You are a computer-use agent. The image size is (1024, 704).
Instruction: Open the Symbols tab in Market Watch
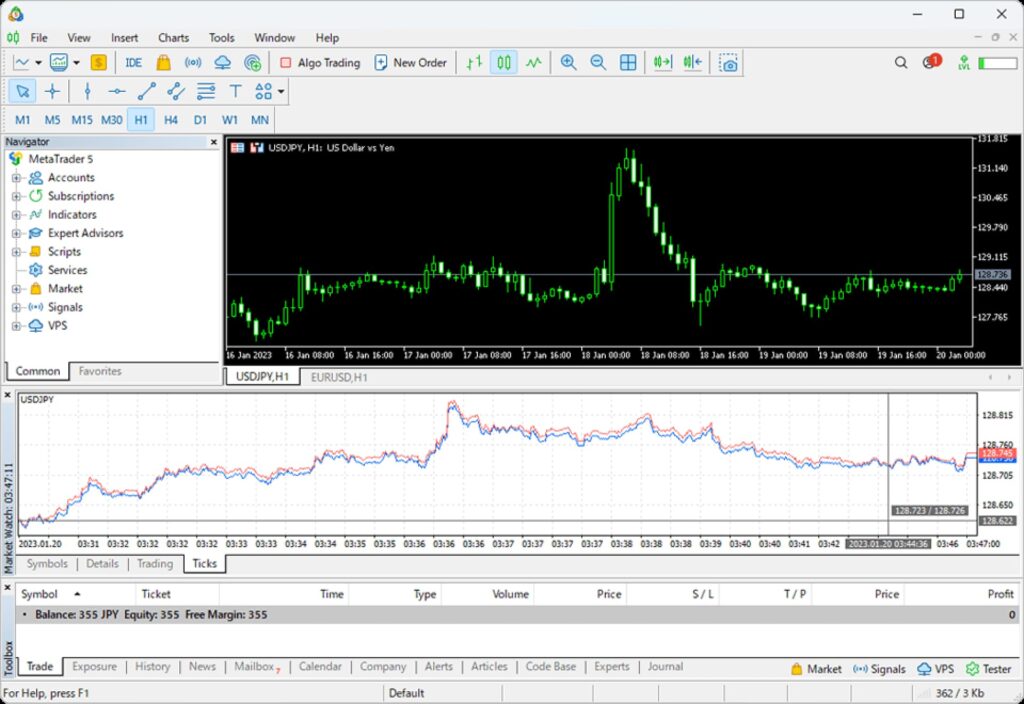point(47,564)
